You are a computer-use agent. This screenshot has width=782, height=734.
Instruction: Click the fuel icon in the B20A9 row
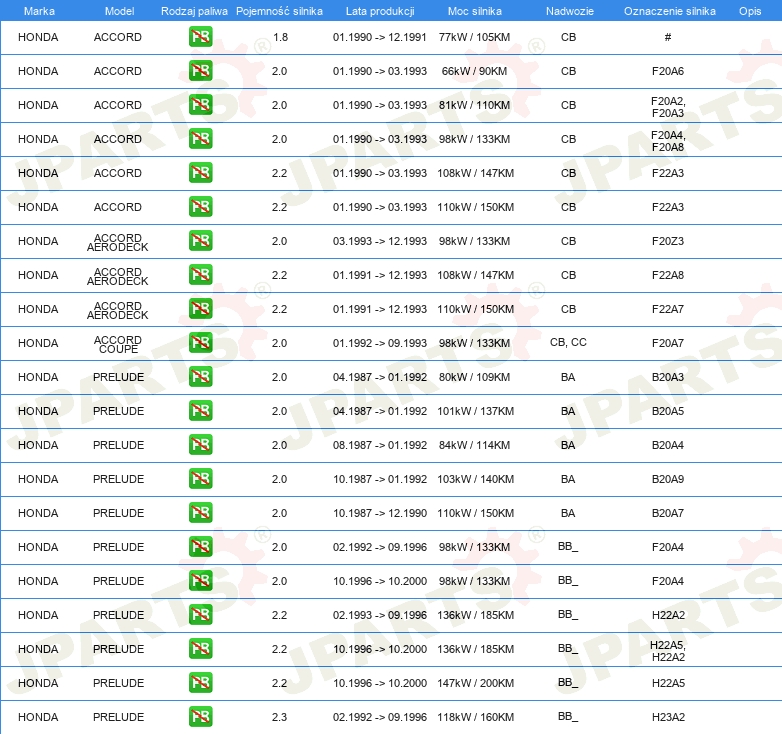tap(200, 479)
